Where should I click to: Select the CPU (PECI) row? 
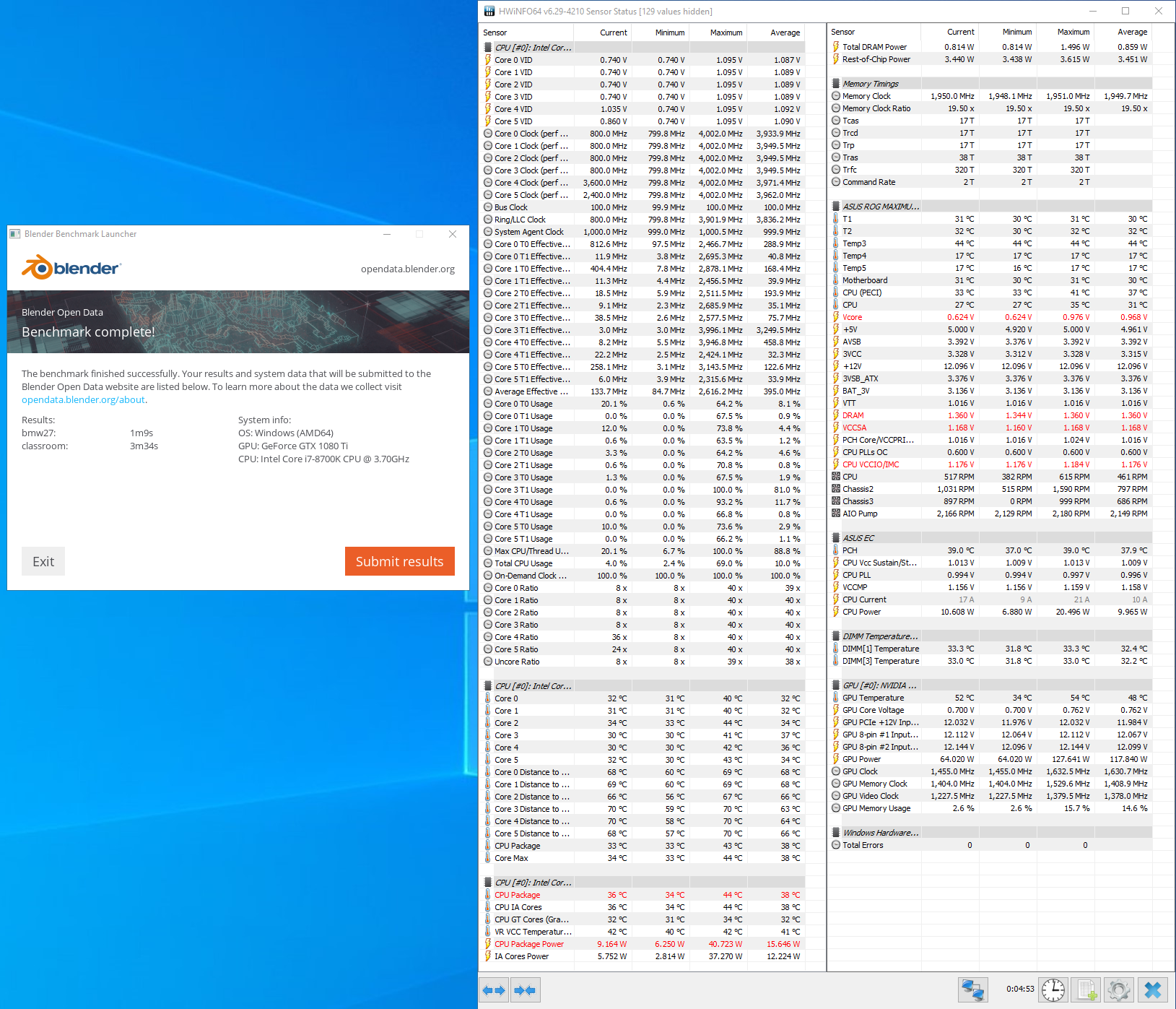pyautogui.click(x=990, y=293)
